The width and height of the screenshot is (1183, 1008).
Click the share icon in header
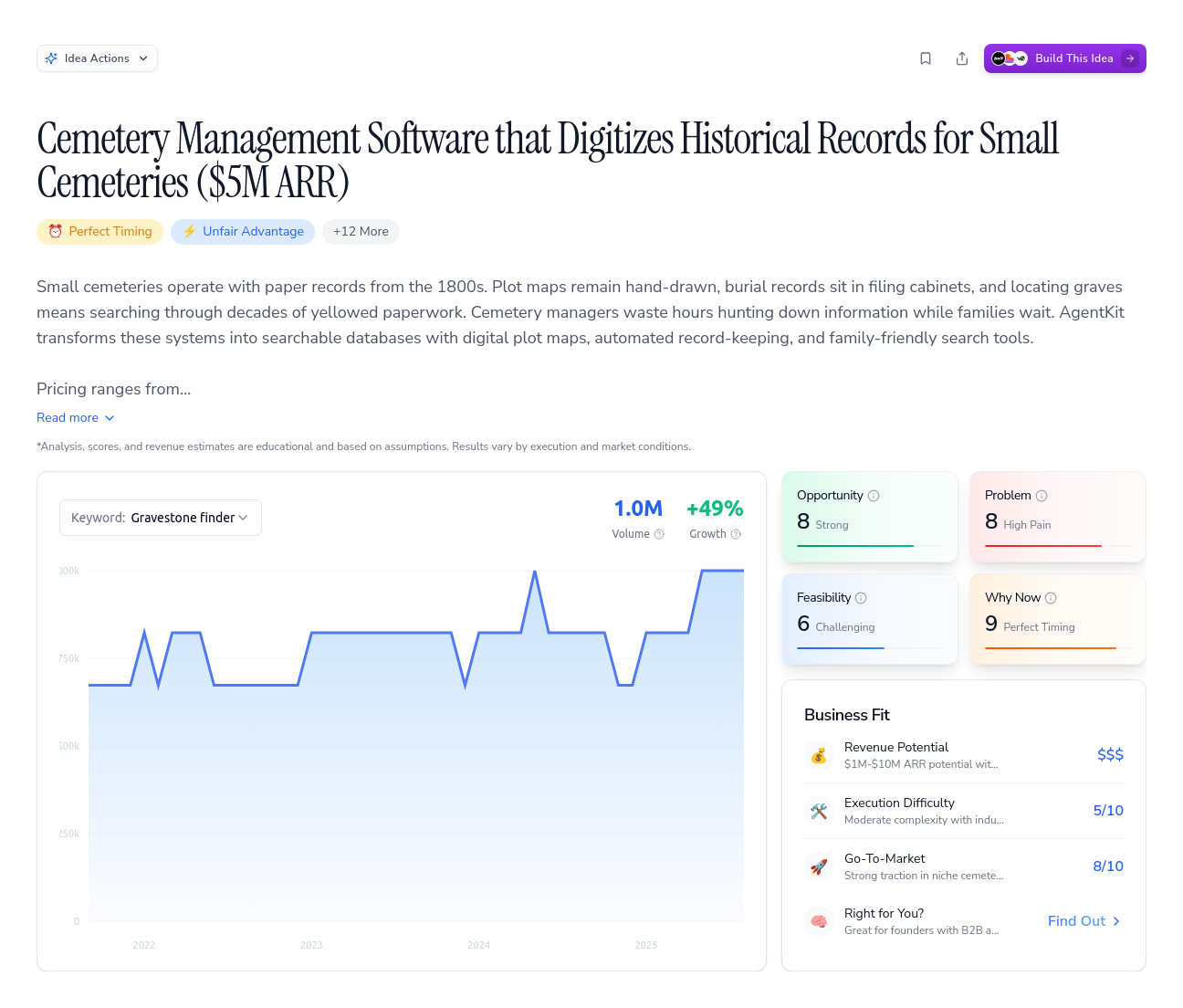962,58
